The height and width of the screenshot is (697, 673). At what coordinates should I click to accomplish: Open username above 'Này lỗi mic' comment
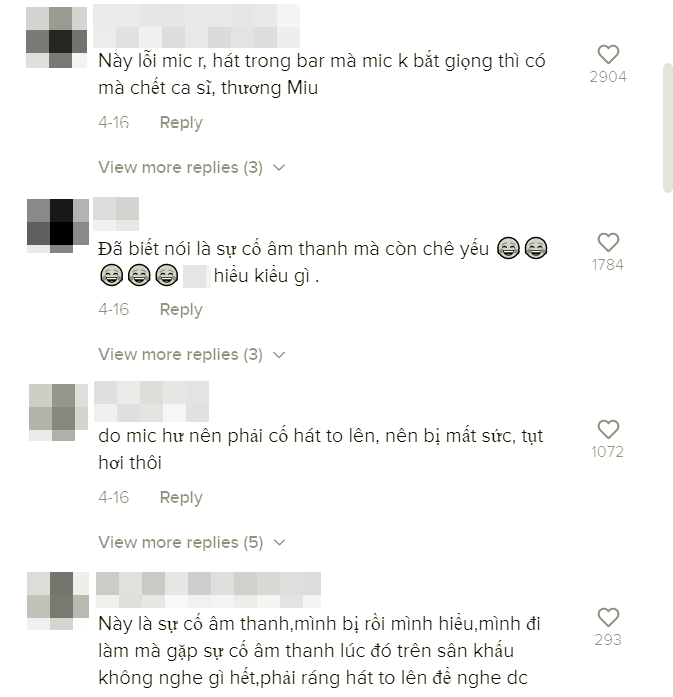[x=196, y=26]
